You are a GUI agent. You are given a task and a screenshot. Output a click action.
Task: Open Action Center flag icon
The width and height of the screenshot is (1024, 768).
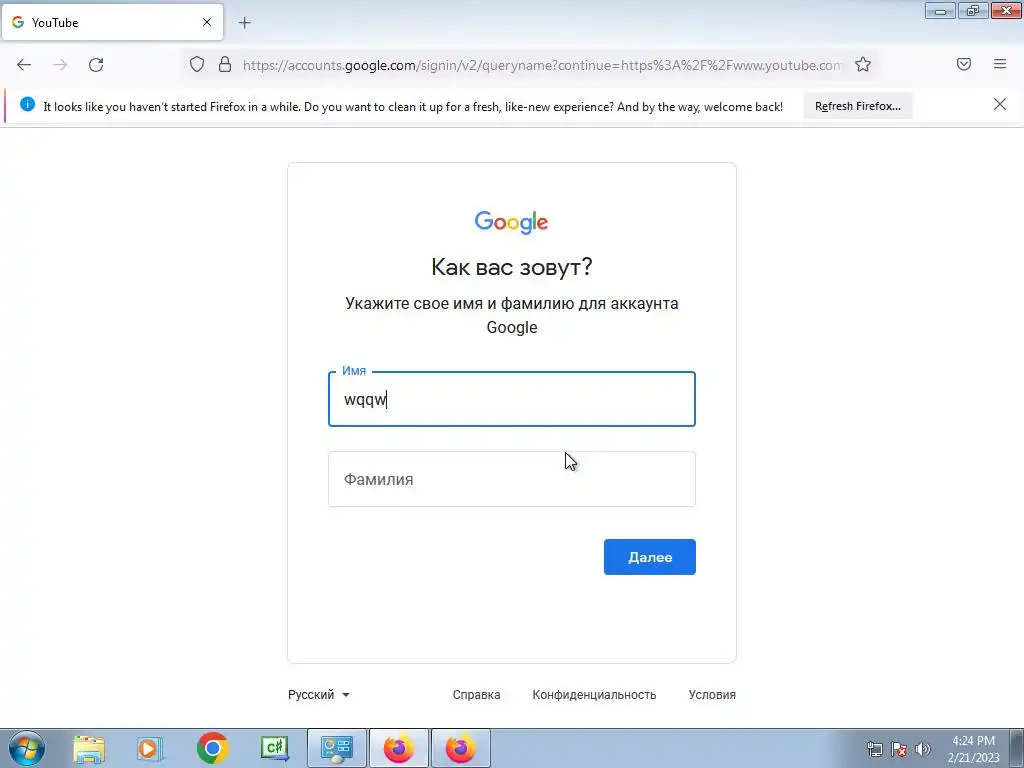[899, 749]
